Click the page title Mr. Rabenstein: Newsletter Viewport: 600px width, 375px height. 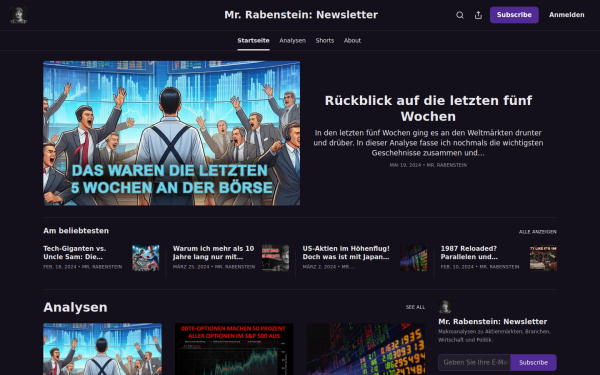point(301,15)
